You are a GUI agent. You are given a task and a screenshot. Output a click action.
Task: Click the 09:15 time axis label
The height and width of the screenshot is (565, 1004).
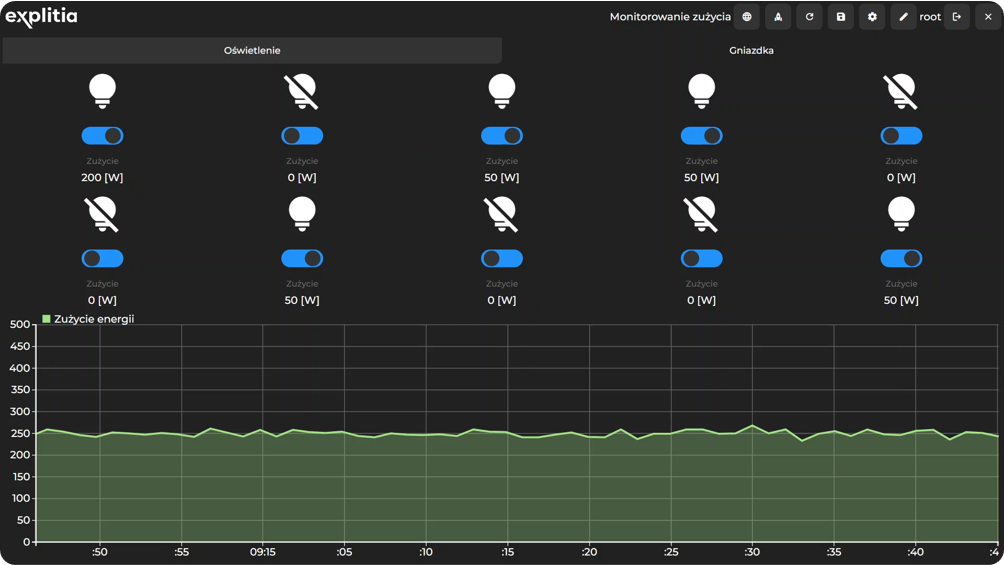pyautogui.click(x=263, y=552)
